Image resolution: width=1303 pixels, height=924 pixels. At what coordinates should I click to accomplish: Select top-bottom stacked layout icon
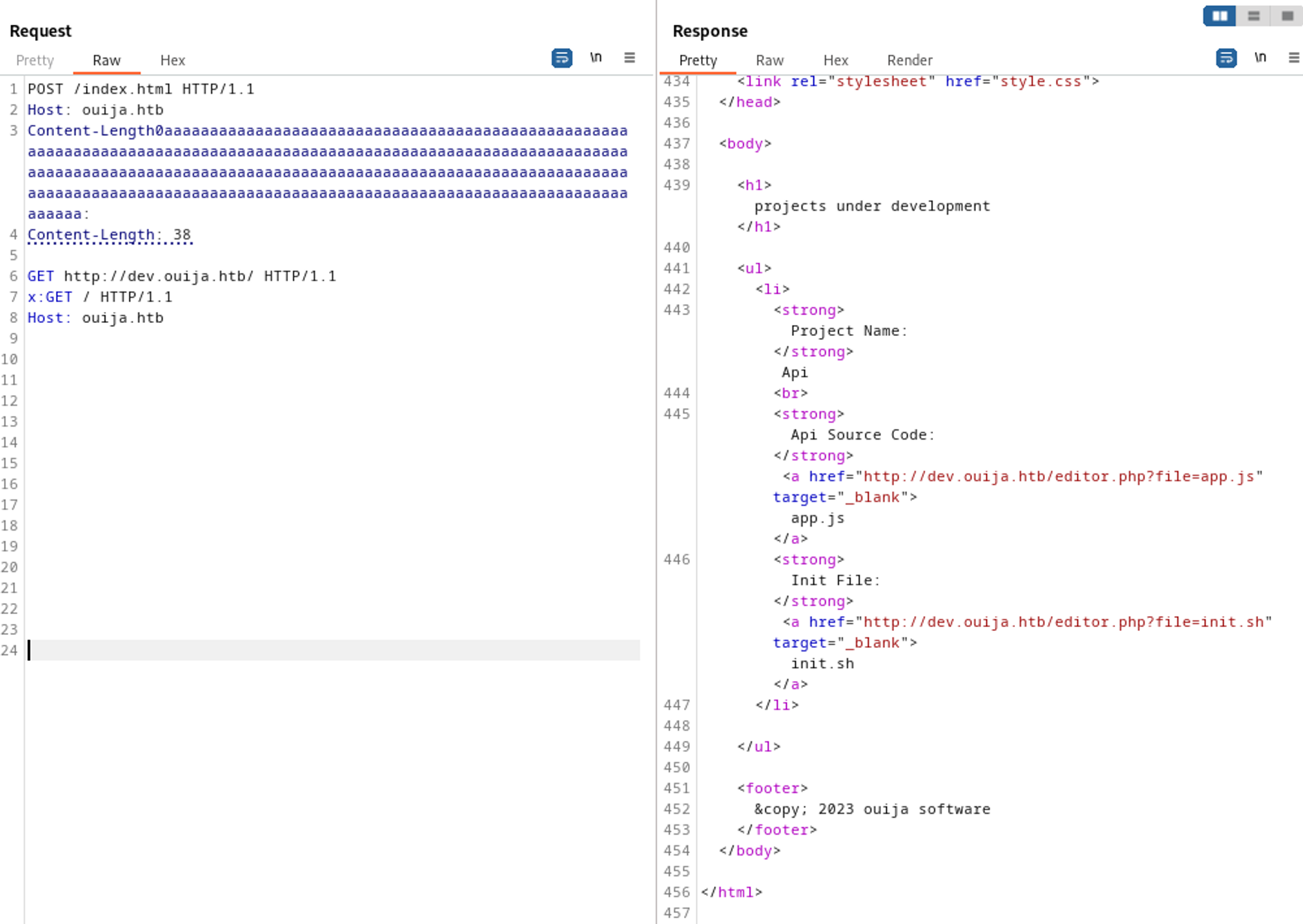(1253, 16)
